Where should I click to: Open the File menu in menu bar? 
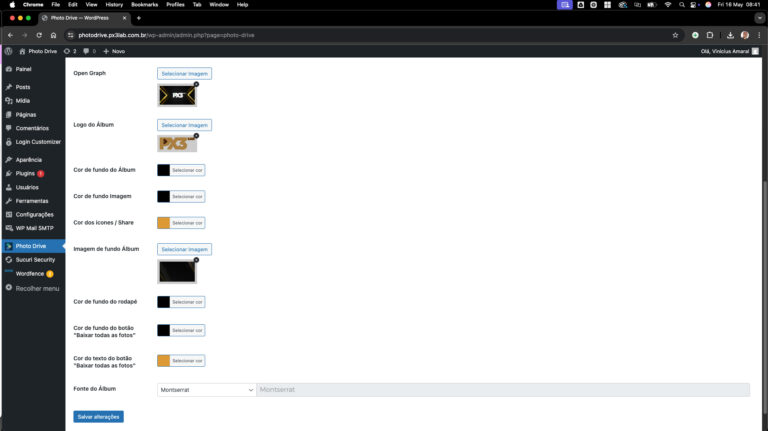pyautogui.click(x=55, y=4)
